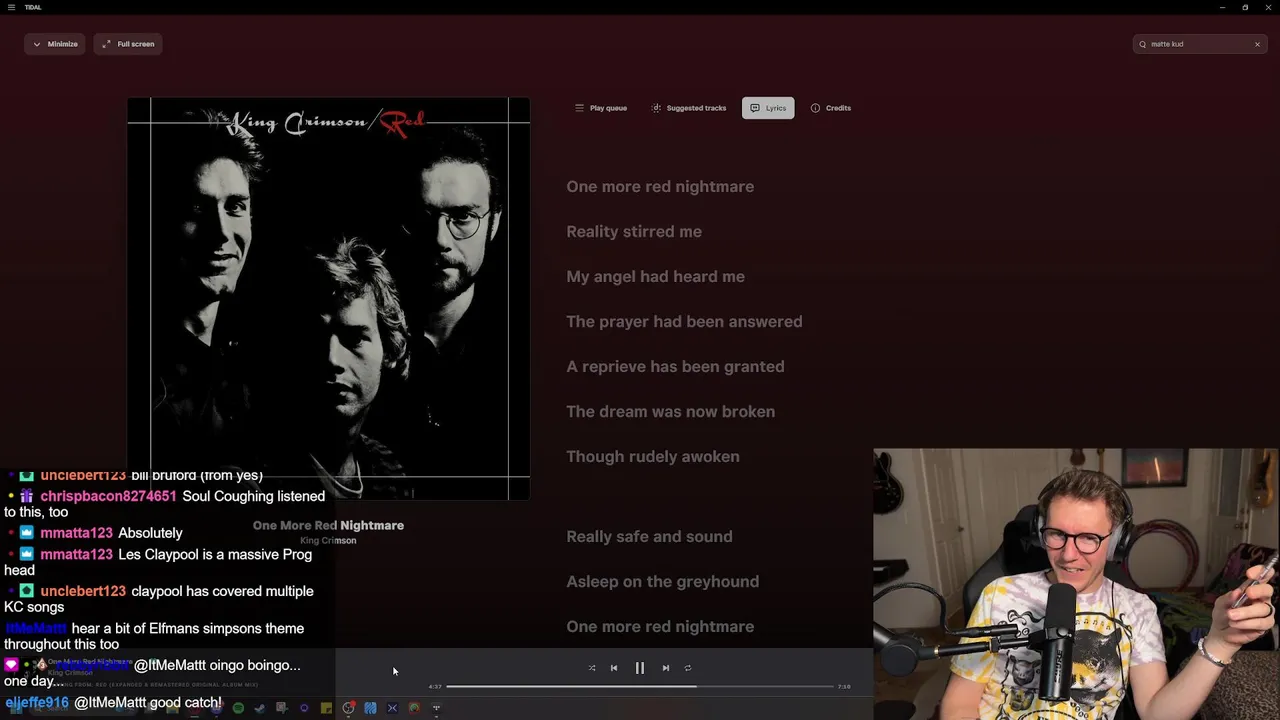
Task: Switch player to Full screen
Action: [128, 44]
